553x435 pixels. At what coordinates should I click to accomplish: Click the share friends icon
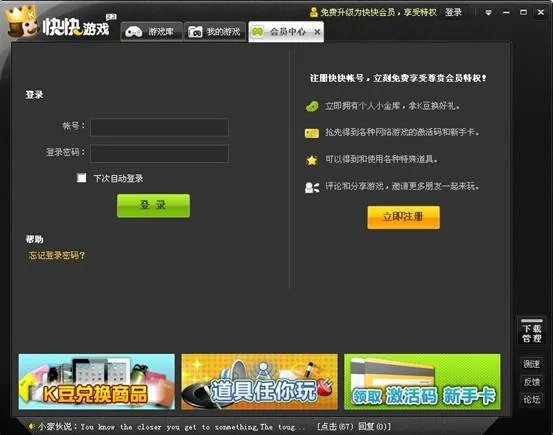[312, 187]
